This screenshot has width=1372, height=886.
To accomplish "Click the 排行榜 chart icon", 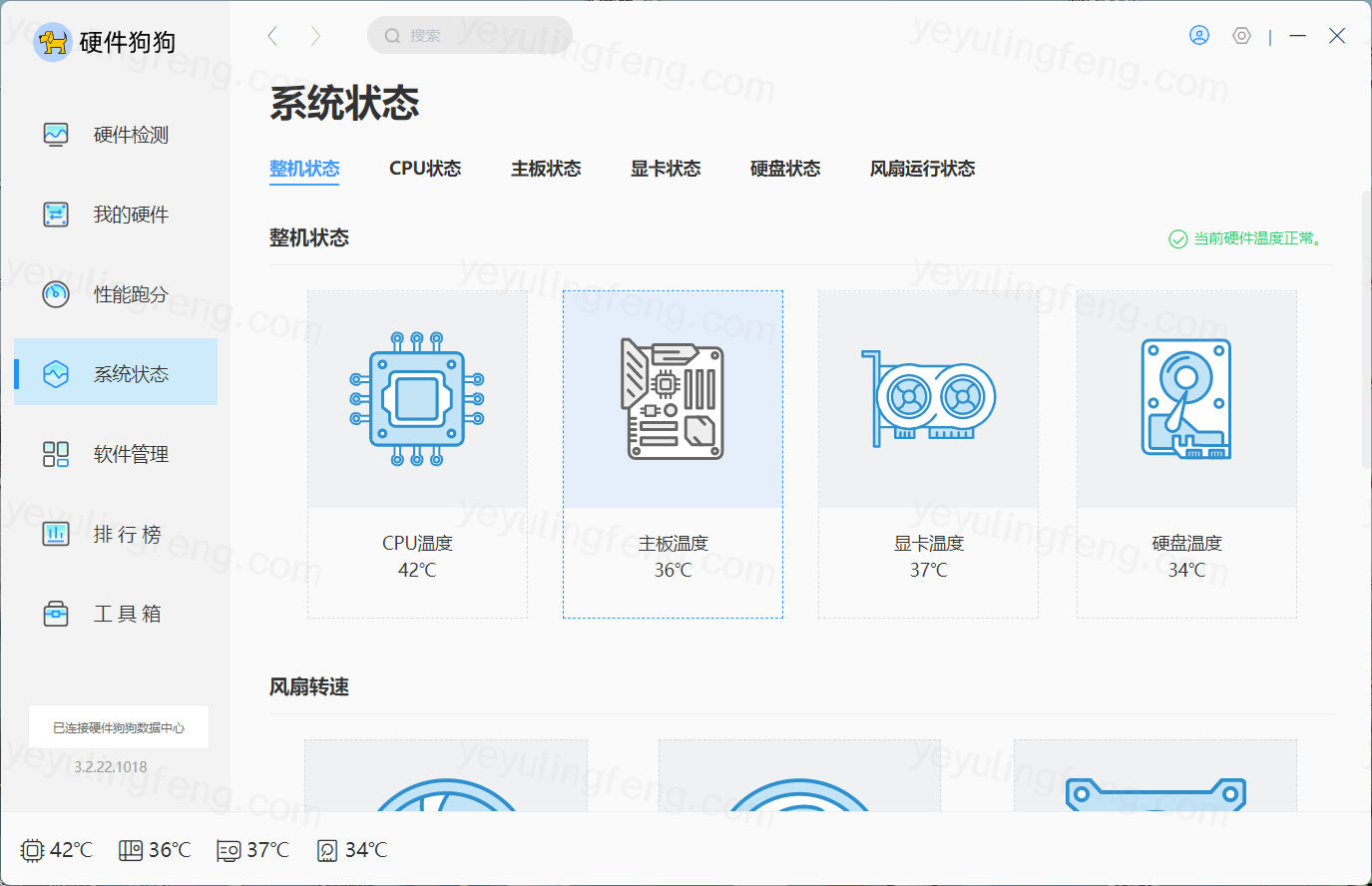I will coord(56,534).
